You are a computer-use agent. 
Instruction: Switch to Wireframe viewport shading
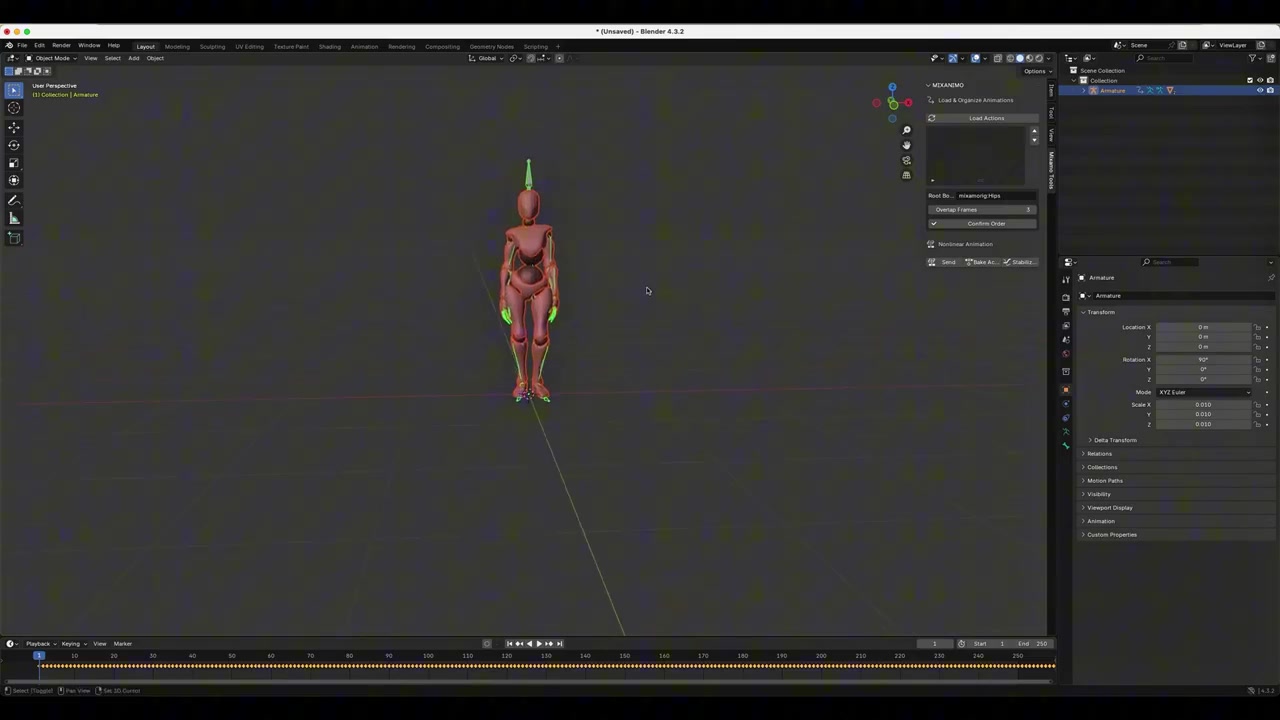(1010, 58)
